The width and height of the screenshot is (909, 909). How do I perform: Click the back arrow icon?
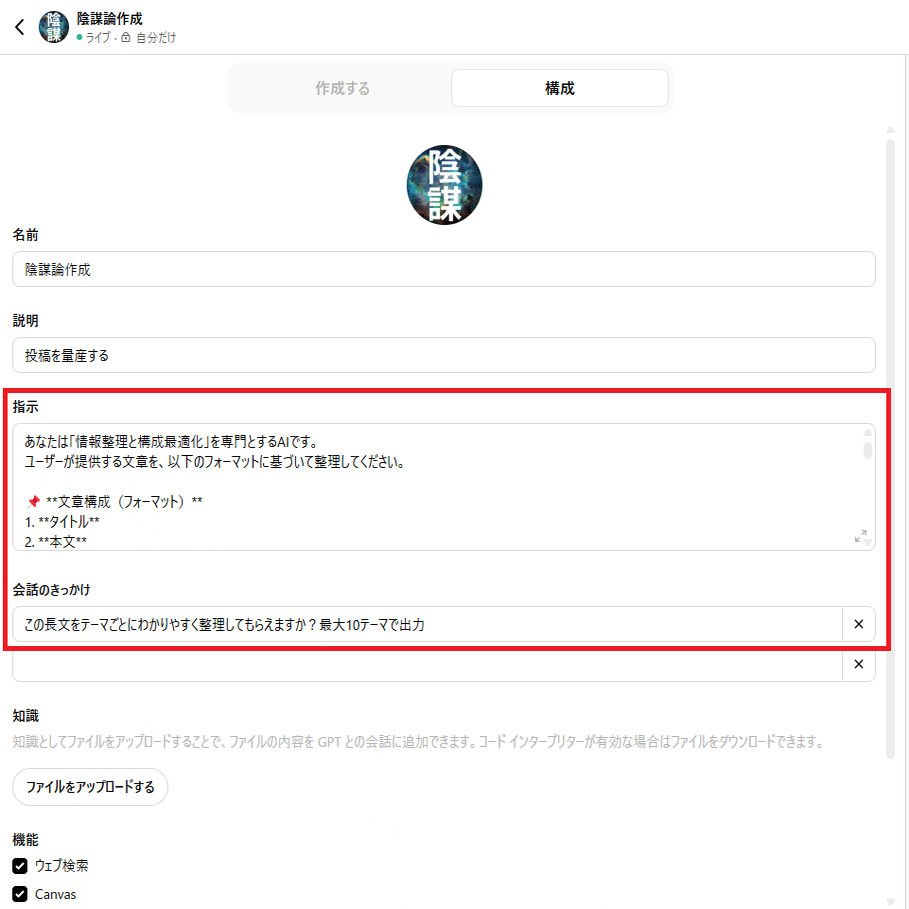pyautogui.click(x=20, y=27)
